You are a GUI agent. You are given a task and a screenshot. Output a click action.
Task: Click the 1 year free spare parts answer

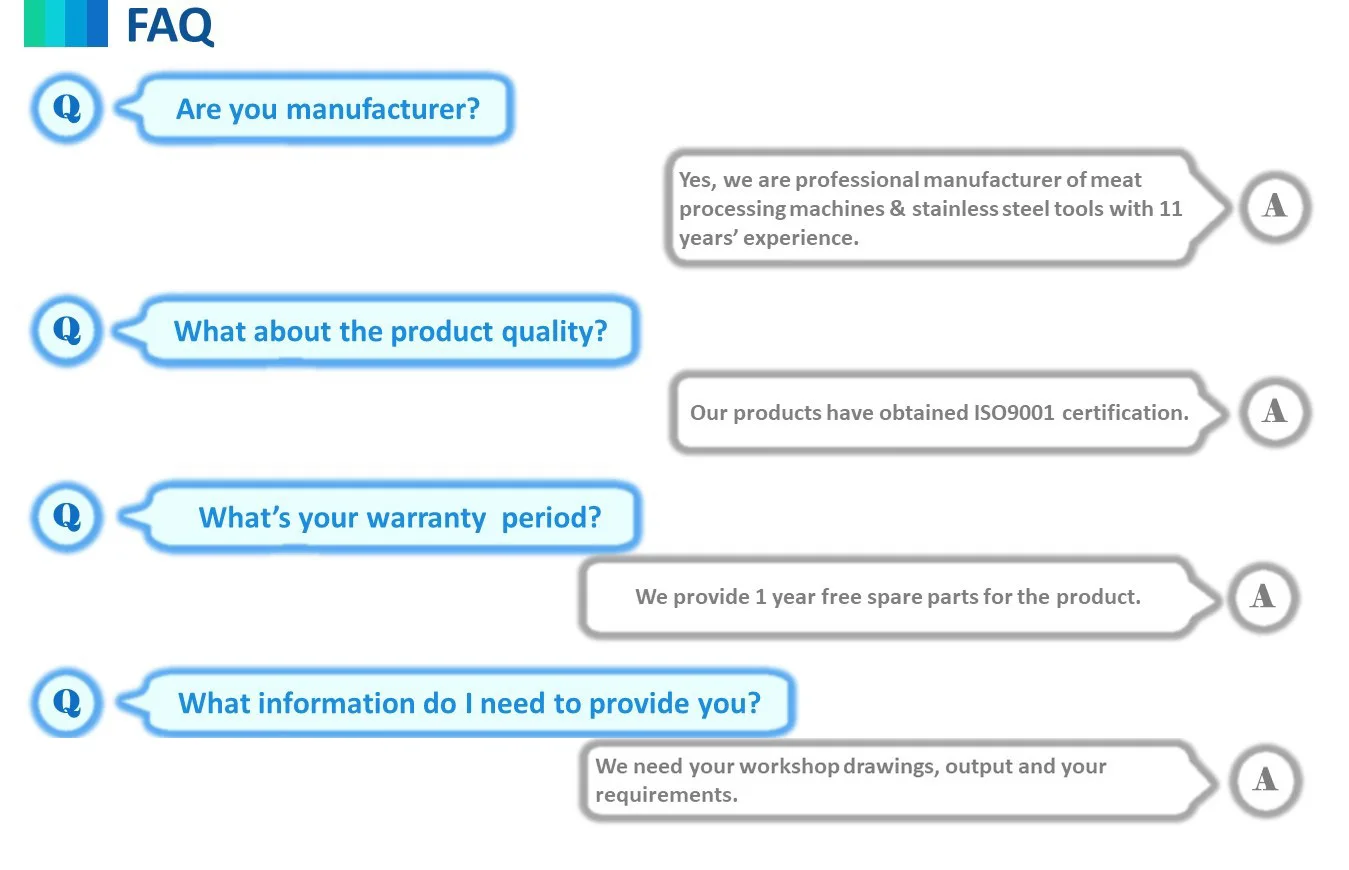click(x=887, y=597)
